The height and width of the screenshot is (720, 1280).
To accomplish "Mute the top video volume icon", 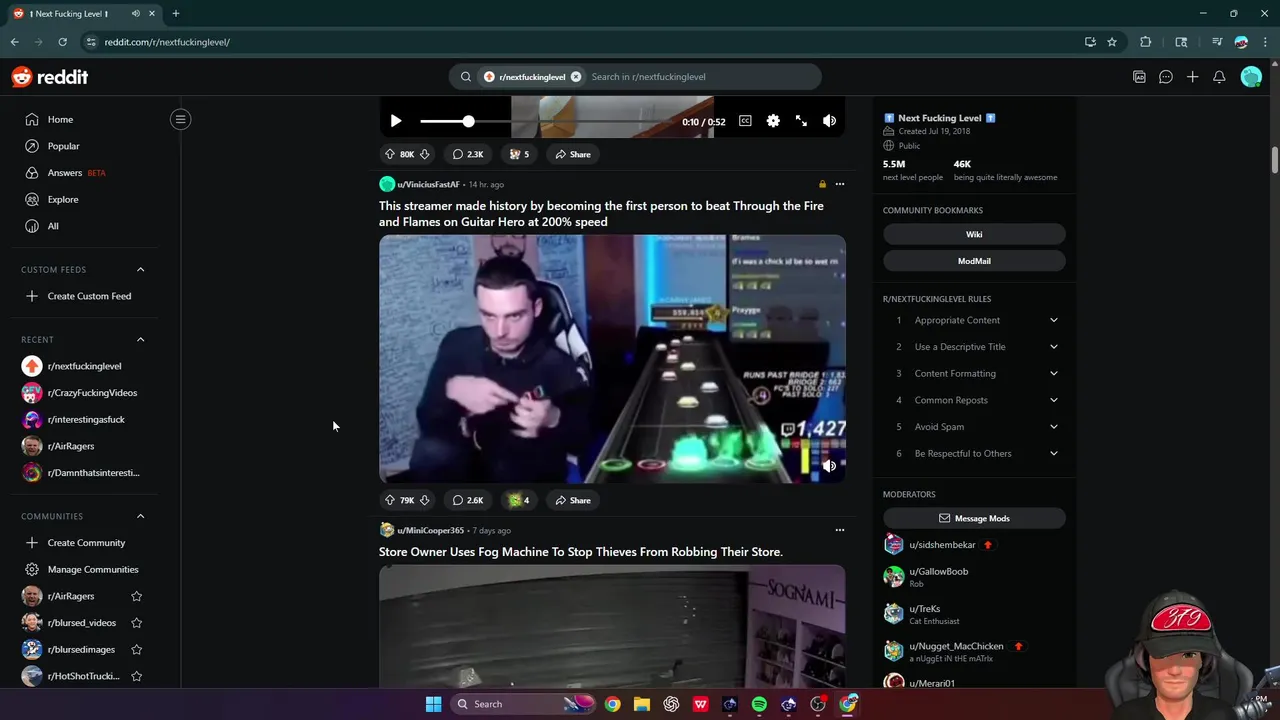I will pyautogui.click(x=829, y=121).
